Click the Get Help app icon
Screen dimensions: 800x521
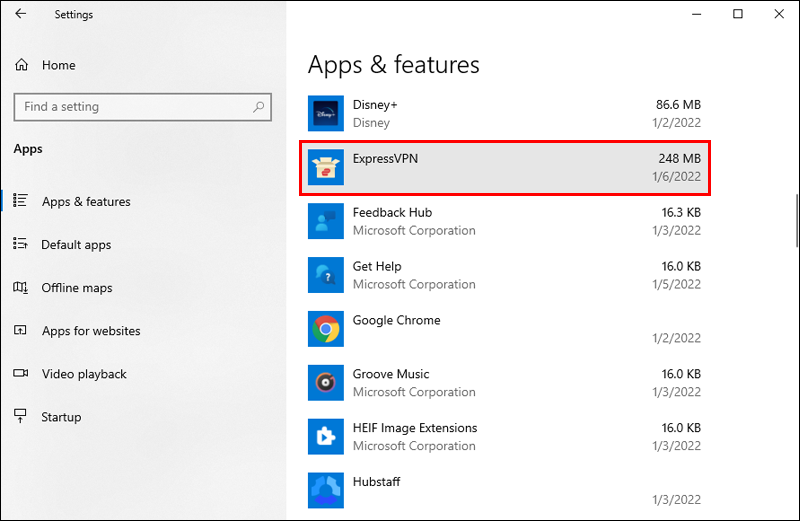point(326,276)
